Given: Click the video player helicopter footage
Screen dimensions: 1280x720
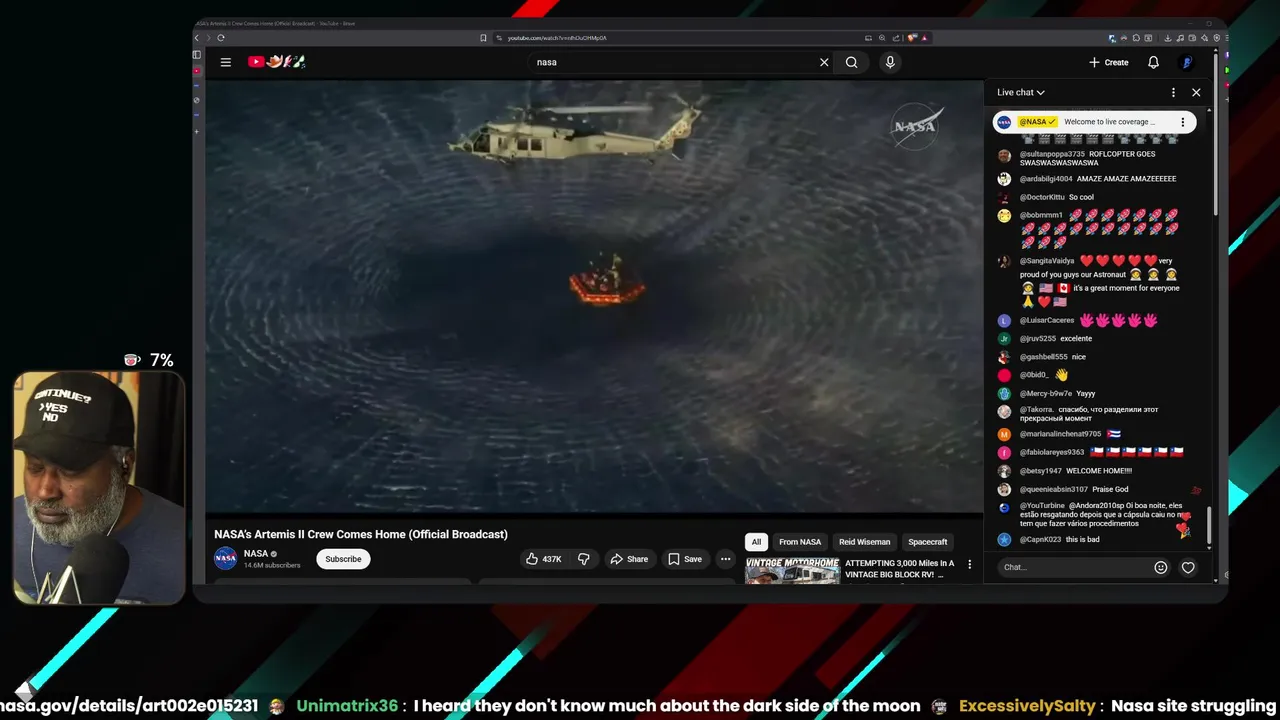Looking at the screenshot, I should 594,297.
